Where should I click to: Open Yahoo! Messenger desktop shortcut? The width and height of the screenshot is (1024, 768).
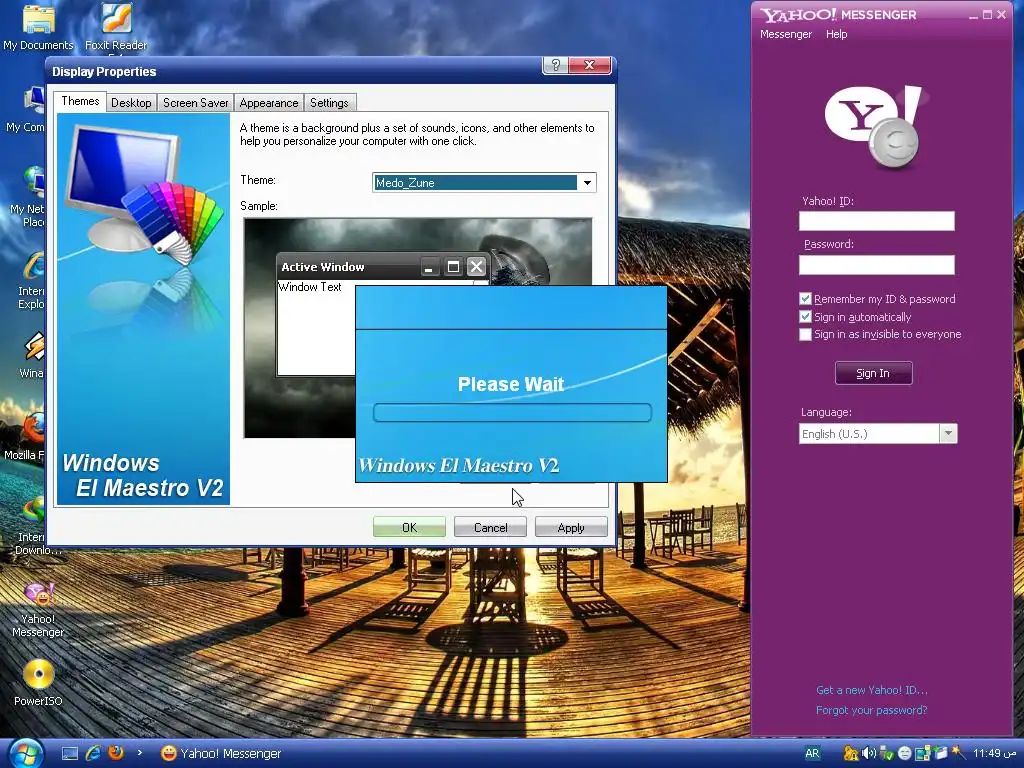38,609
